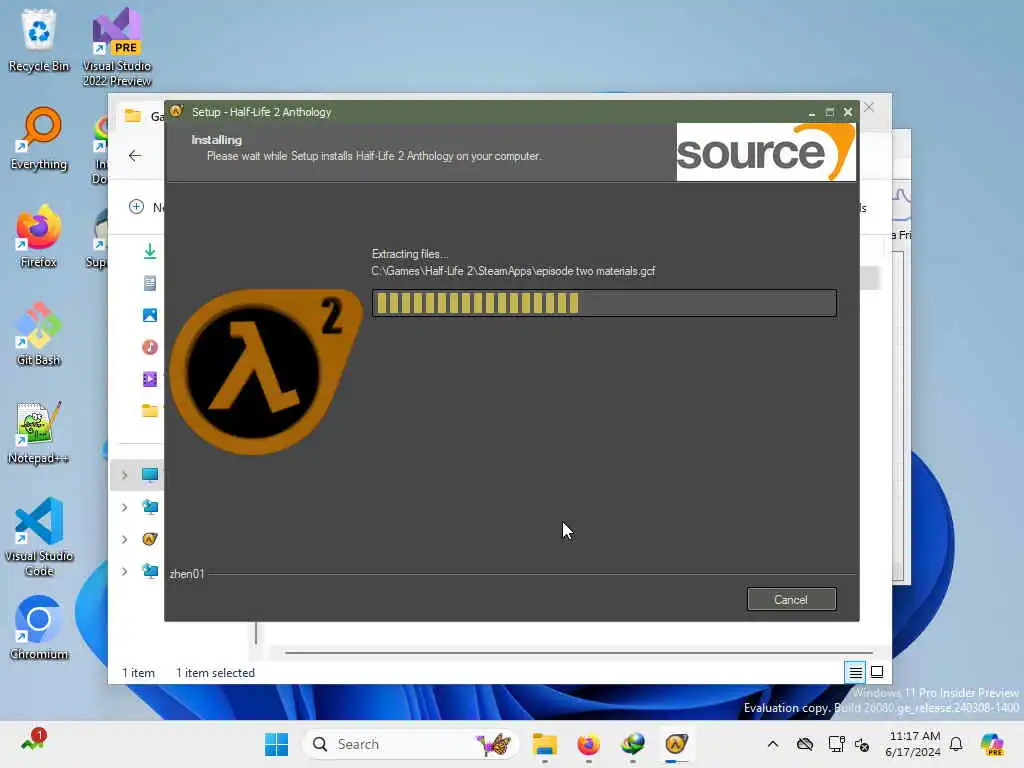
Task: Show hidden system tray icons
Action: (x=773, y=744)
